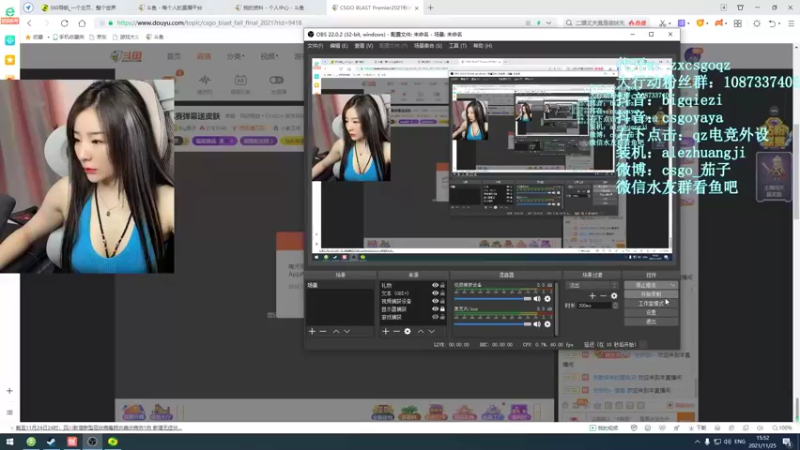800x450 pixels.
Task: Open the browser scissors screenshot tool
Action: pos(662,23)
